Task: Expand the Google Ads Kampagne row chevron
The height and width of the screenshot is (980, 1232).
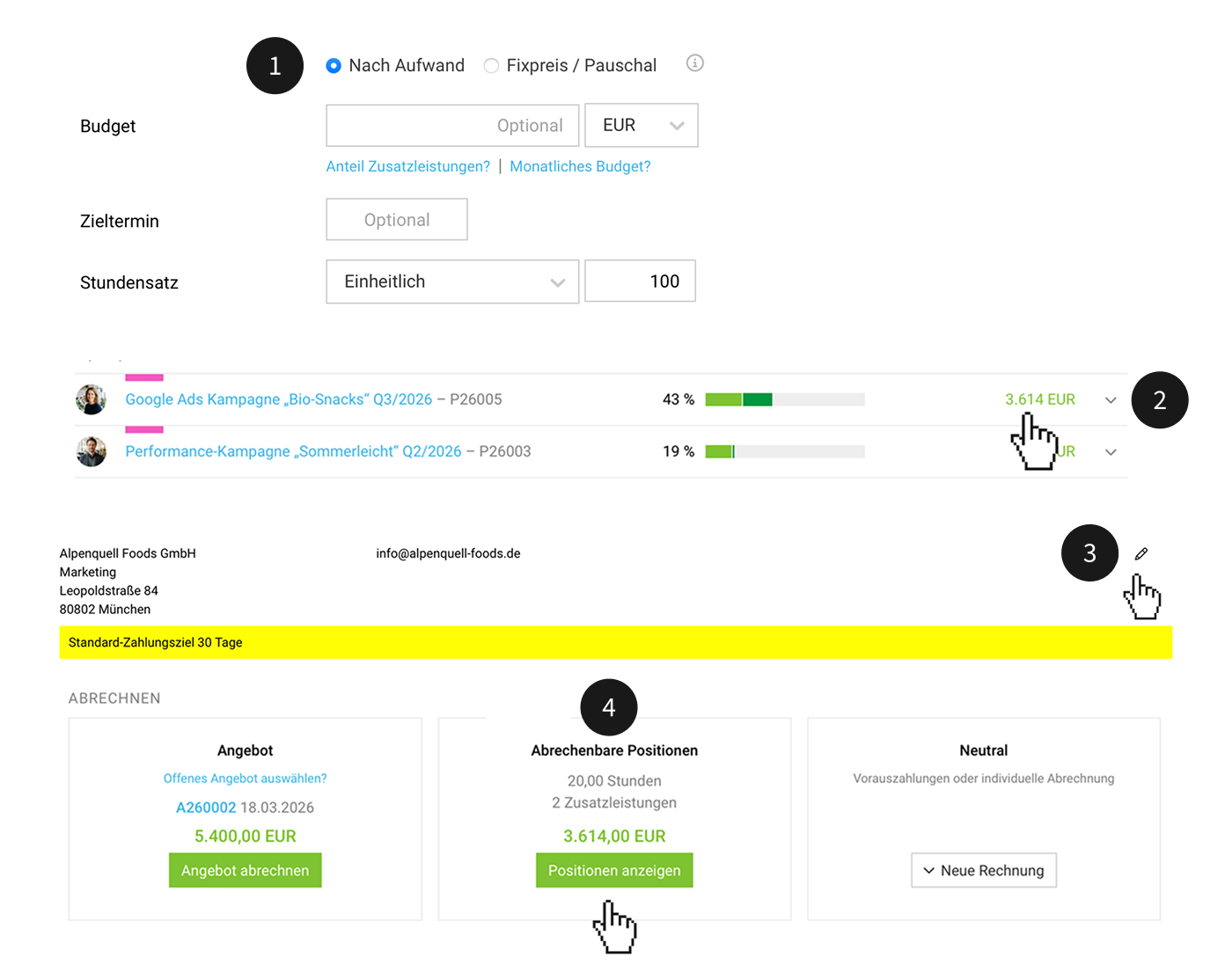Action: pos(1111,400)
